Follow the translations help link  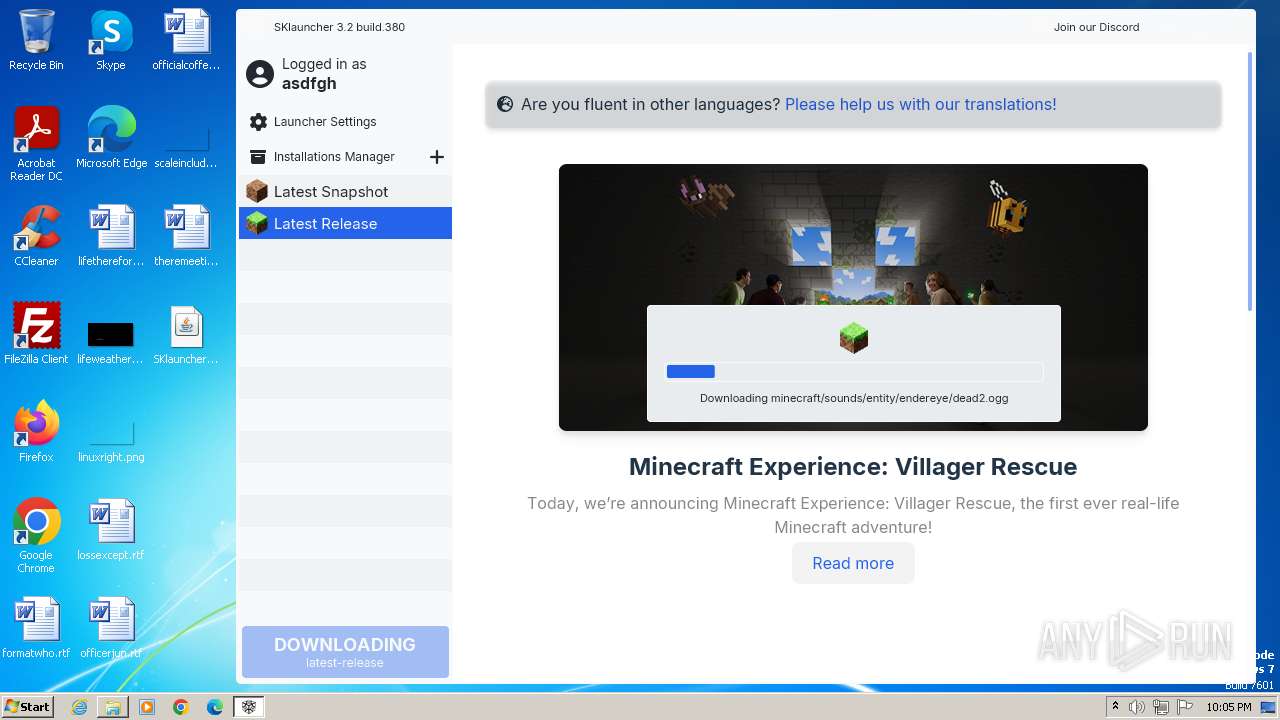point(920,104)
